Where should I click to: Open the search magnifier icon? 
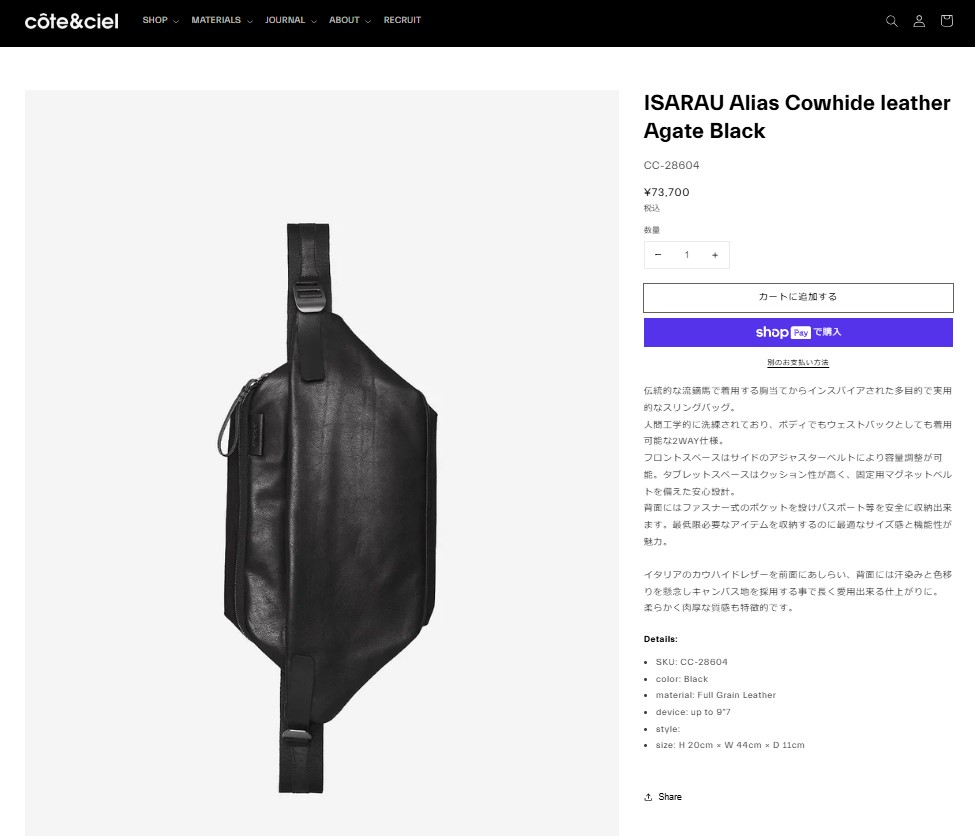coord(892,21)
